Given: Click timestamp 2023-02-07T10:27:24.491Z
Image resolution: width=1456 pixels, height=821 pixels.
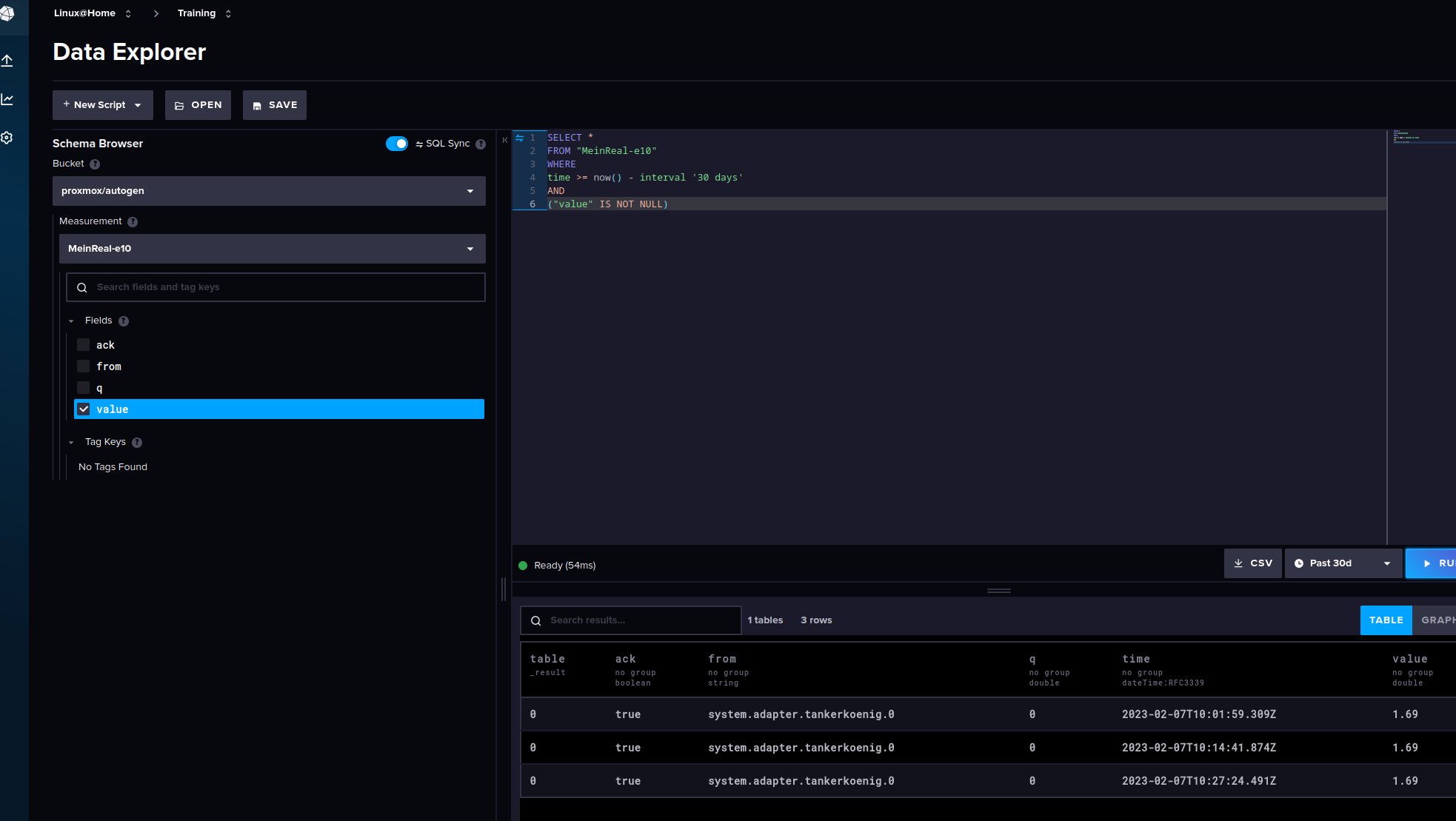Looking at the screenshot, I should 1199,781.
